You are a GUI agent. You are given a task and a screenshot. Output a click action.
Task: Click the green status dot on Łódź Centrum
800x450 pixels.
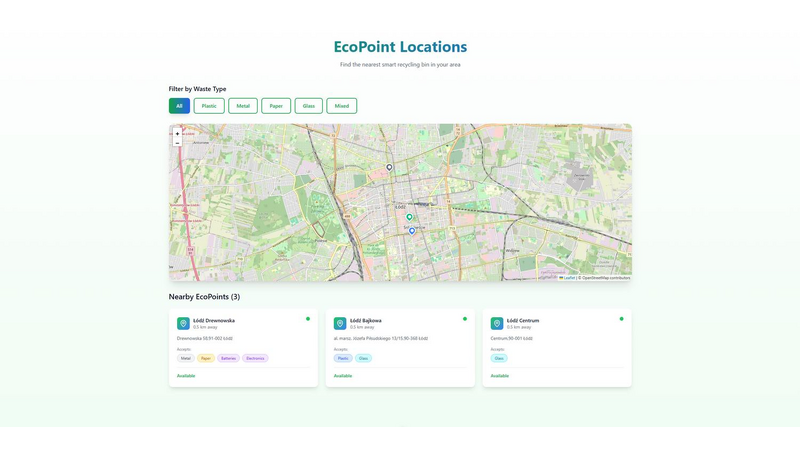[x=621, y=319]
